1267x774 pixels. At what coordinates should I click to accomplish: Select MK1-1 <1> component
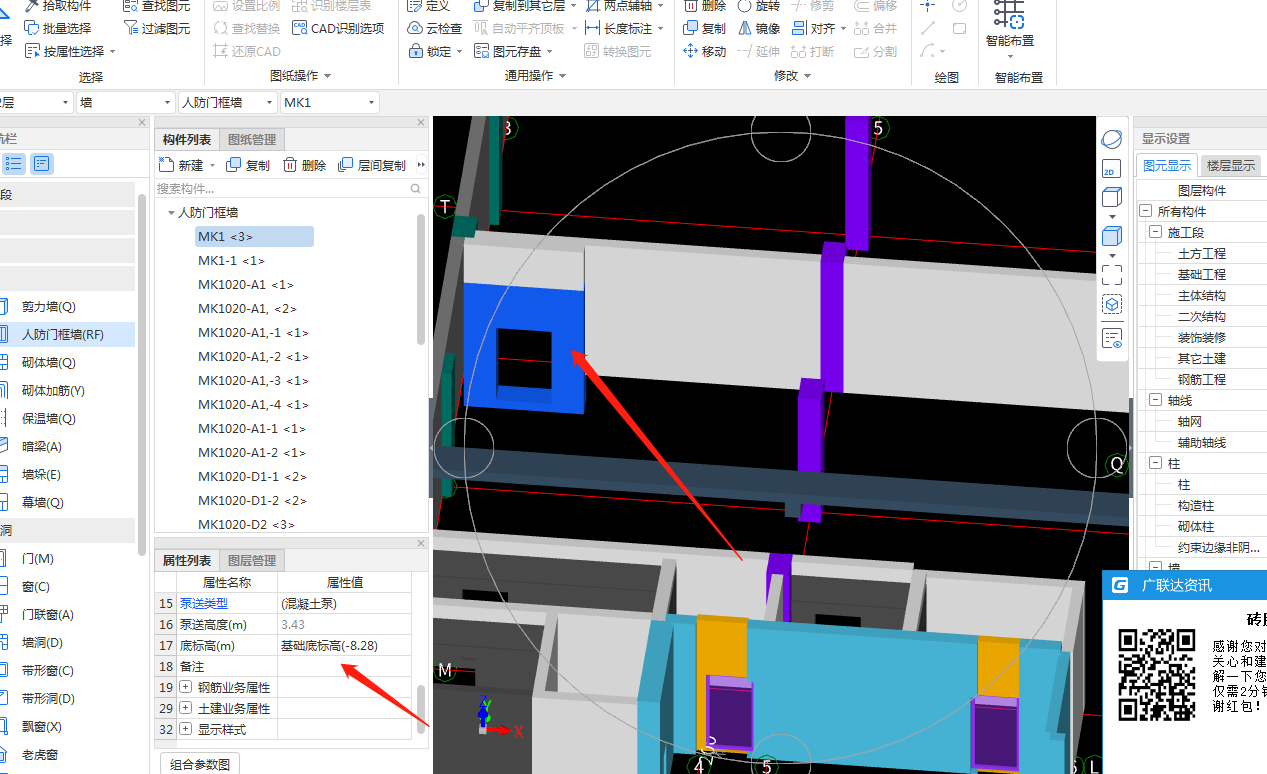point(232,260)
